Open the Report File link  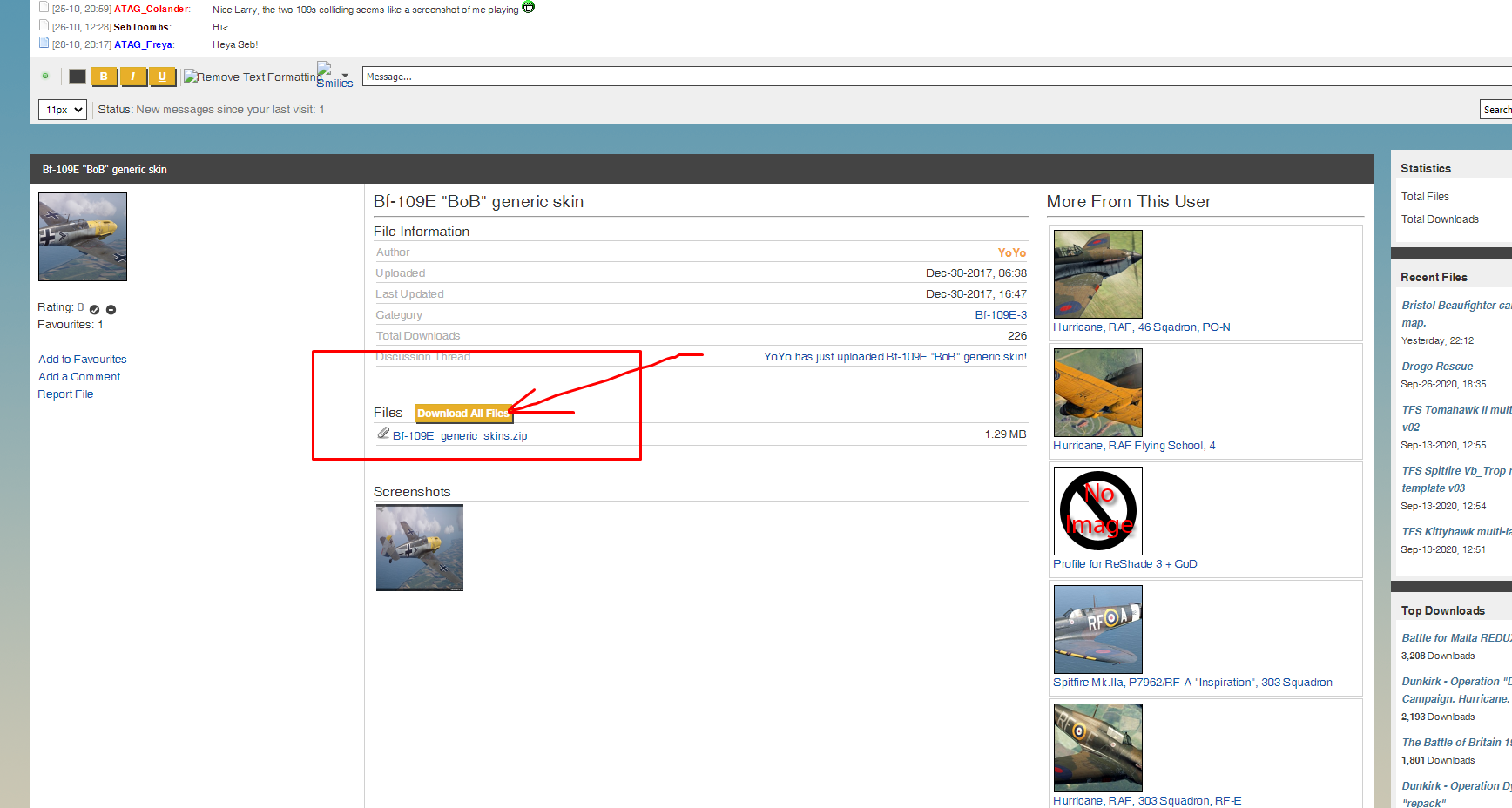tap(65, 394)
